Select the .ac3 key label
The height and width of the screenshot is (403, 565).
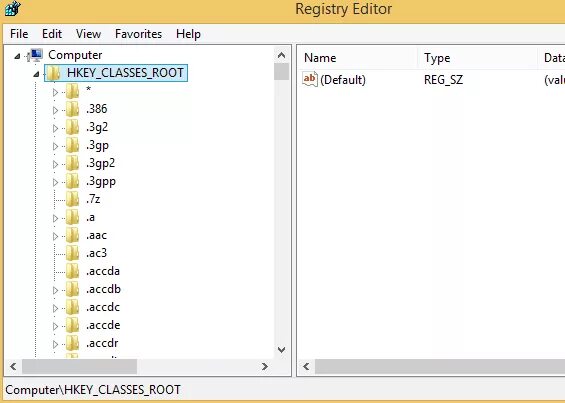pos(96,253)
